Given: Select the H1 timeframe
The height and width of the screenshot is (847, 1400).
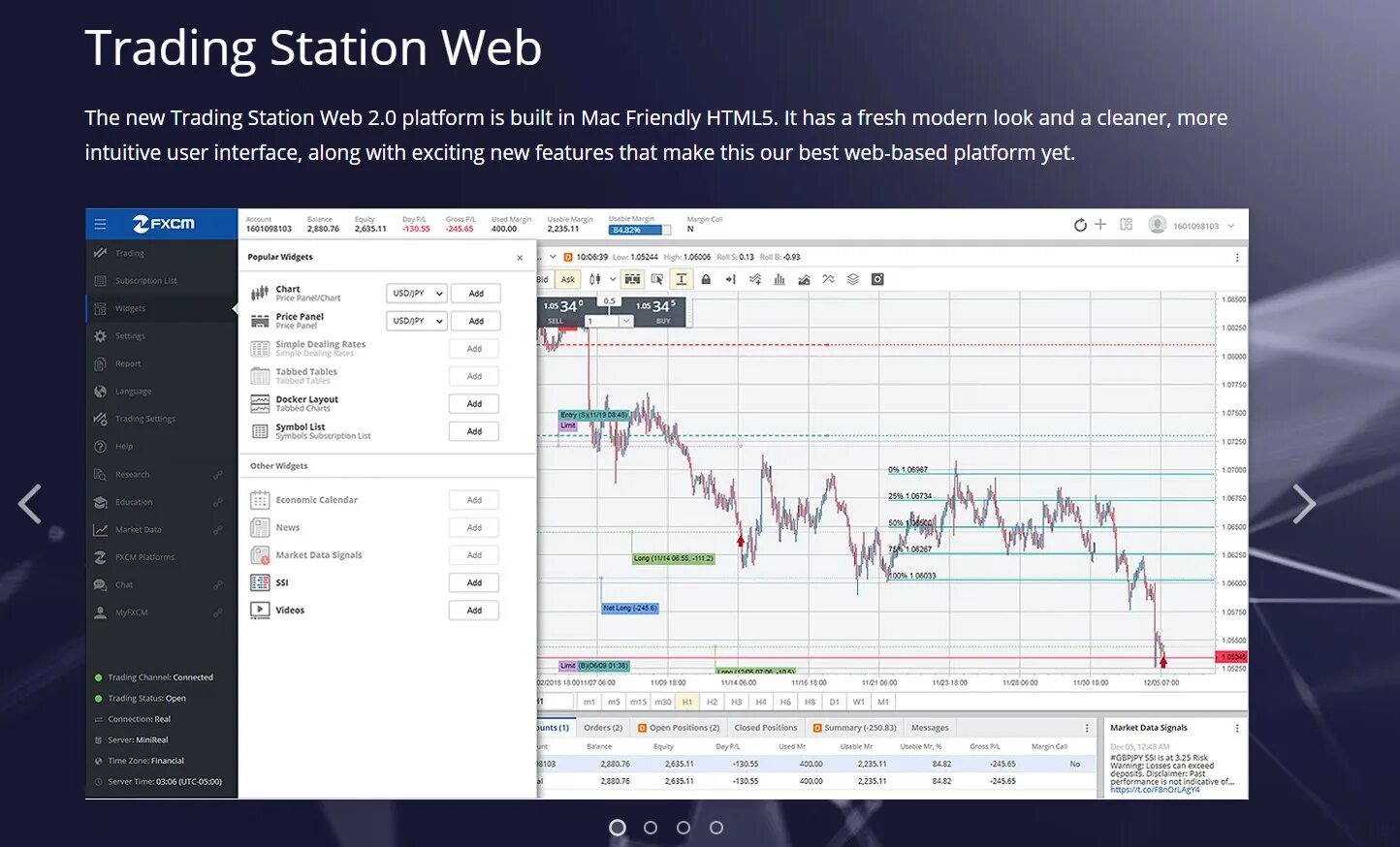Looking at the screenshot, I should pyautogui.click(x=687, y=702).
